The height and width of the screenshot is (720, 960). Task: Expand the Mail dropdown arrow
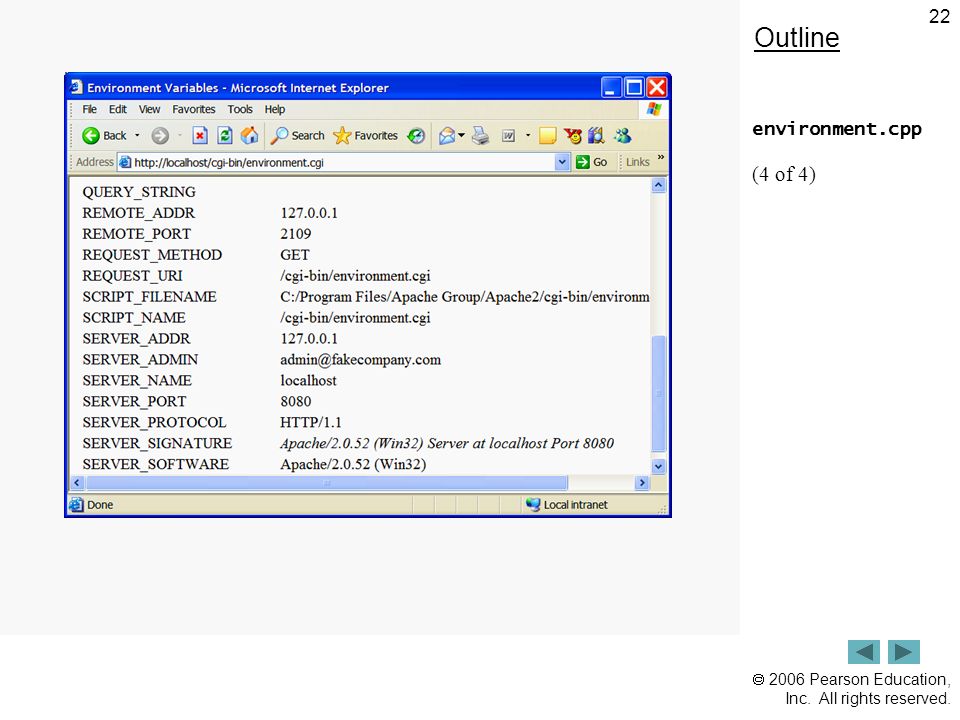[462, 135]
